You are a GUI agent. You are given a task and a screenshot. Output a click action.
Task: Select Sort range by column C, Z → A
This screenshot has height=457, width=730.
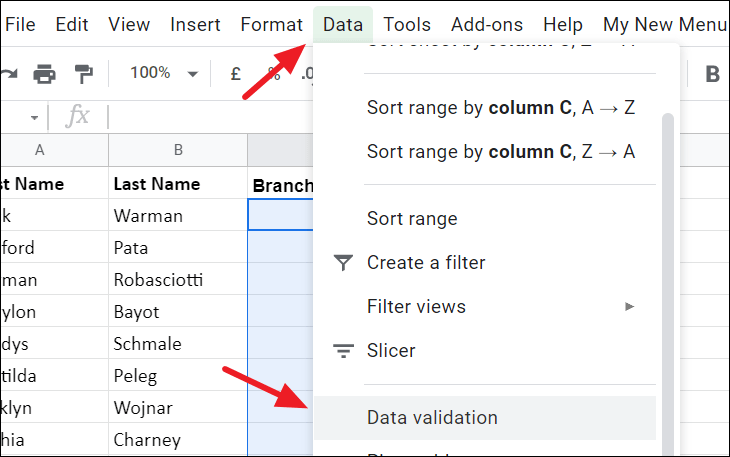click(x=501, y=152)
